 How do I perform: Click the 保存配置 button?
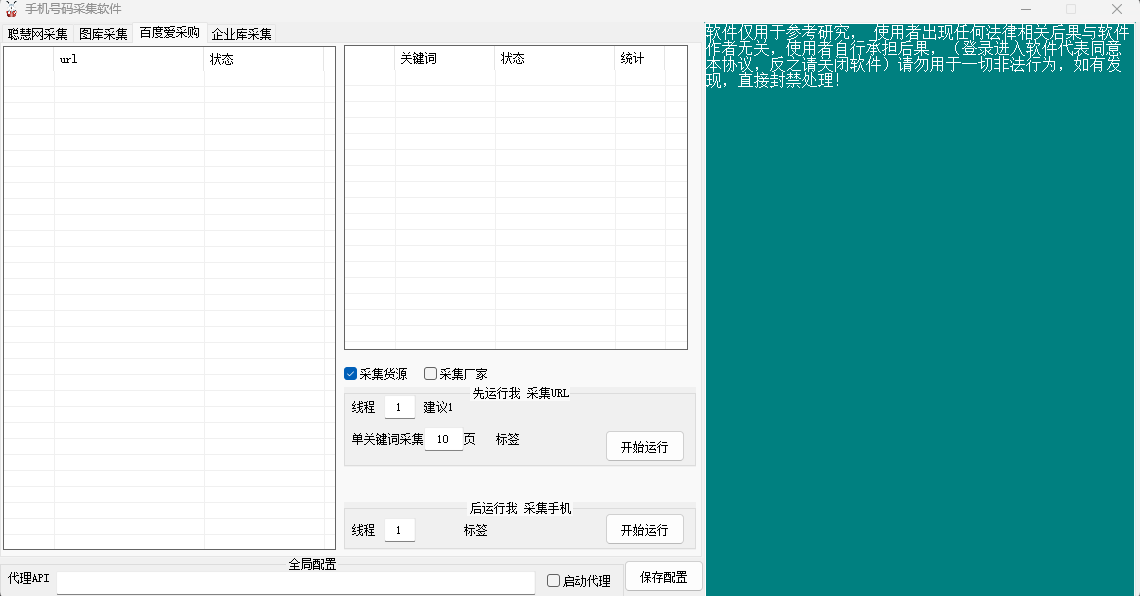click(x=663, y=577)
